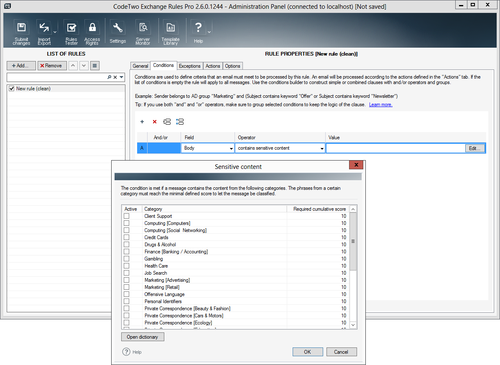
Task: Click the Remove rule button
Action: (52, 66)
